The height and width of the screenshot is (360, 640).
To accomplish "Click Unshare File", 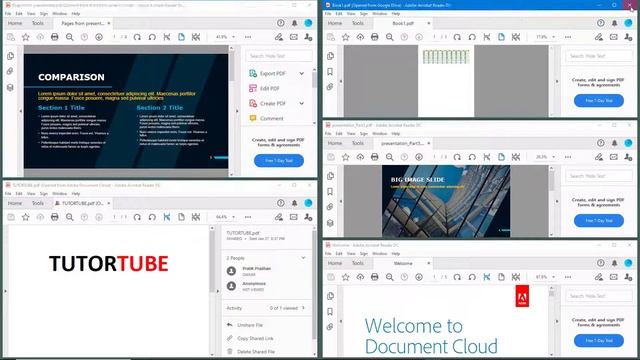I will coord(250,325).
